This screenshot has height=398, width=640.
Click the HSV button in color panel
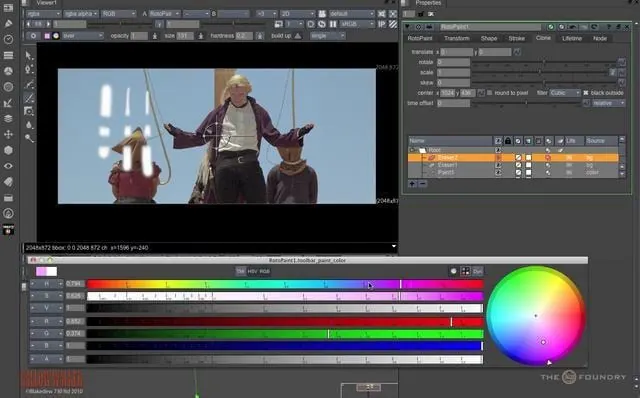[x=253, y=271]
